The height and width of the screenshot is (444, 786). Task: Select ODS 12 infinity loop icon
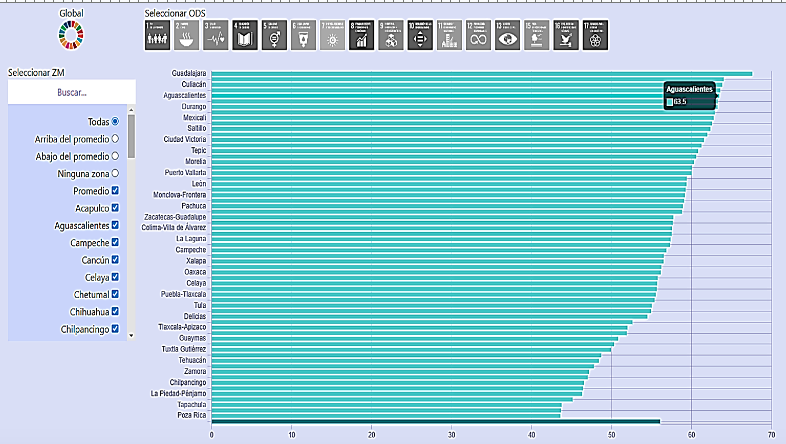[x=478, y=35]
